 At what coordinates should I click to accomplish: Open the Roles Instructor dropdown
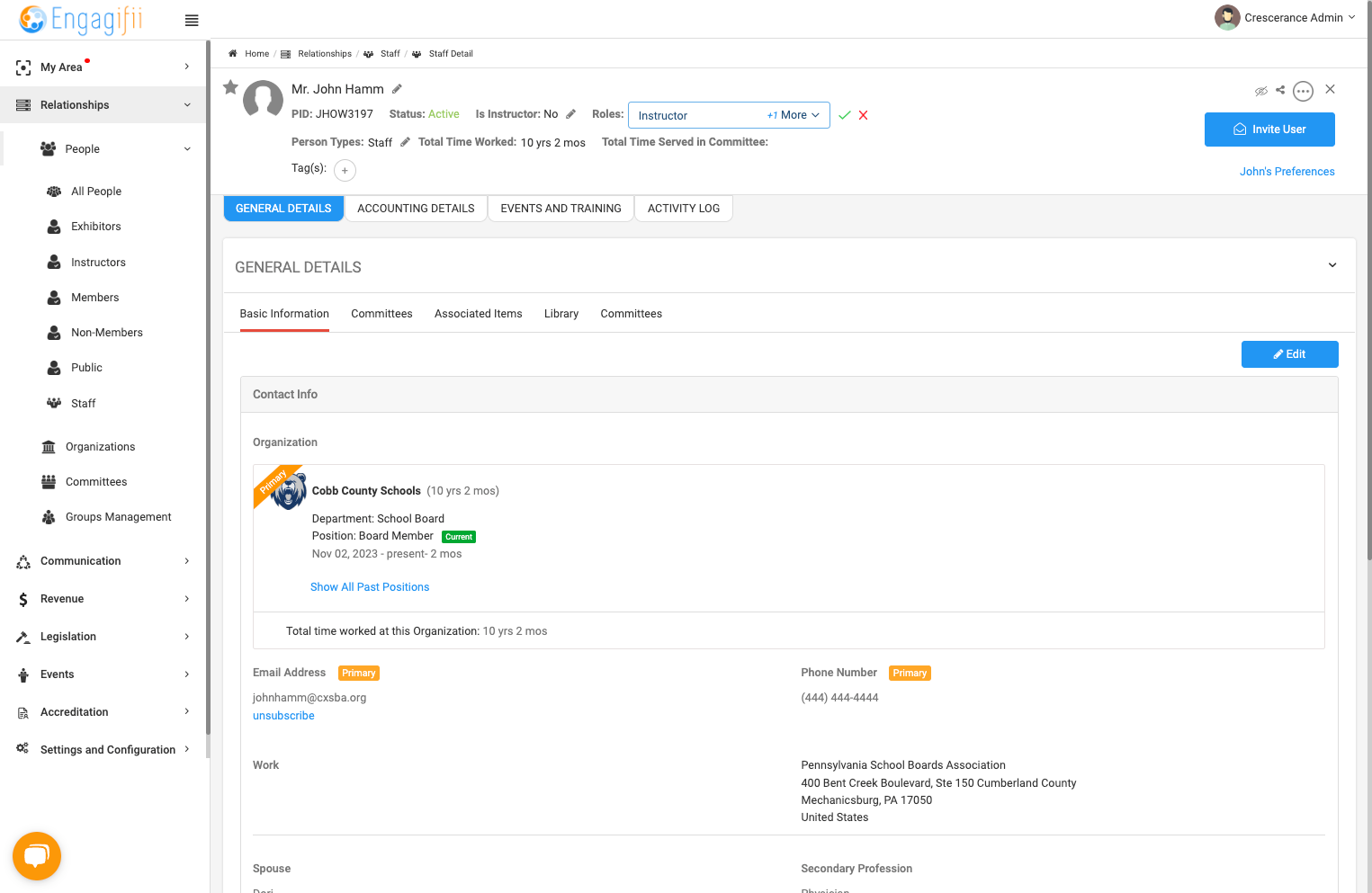click(729, 115)
